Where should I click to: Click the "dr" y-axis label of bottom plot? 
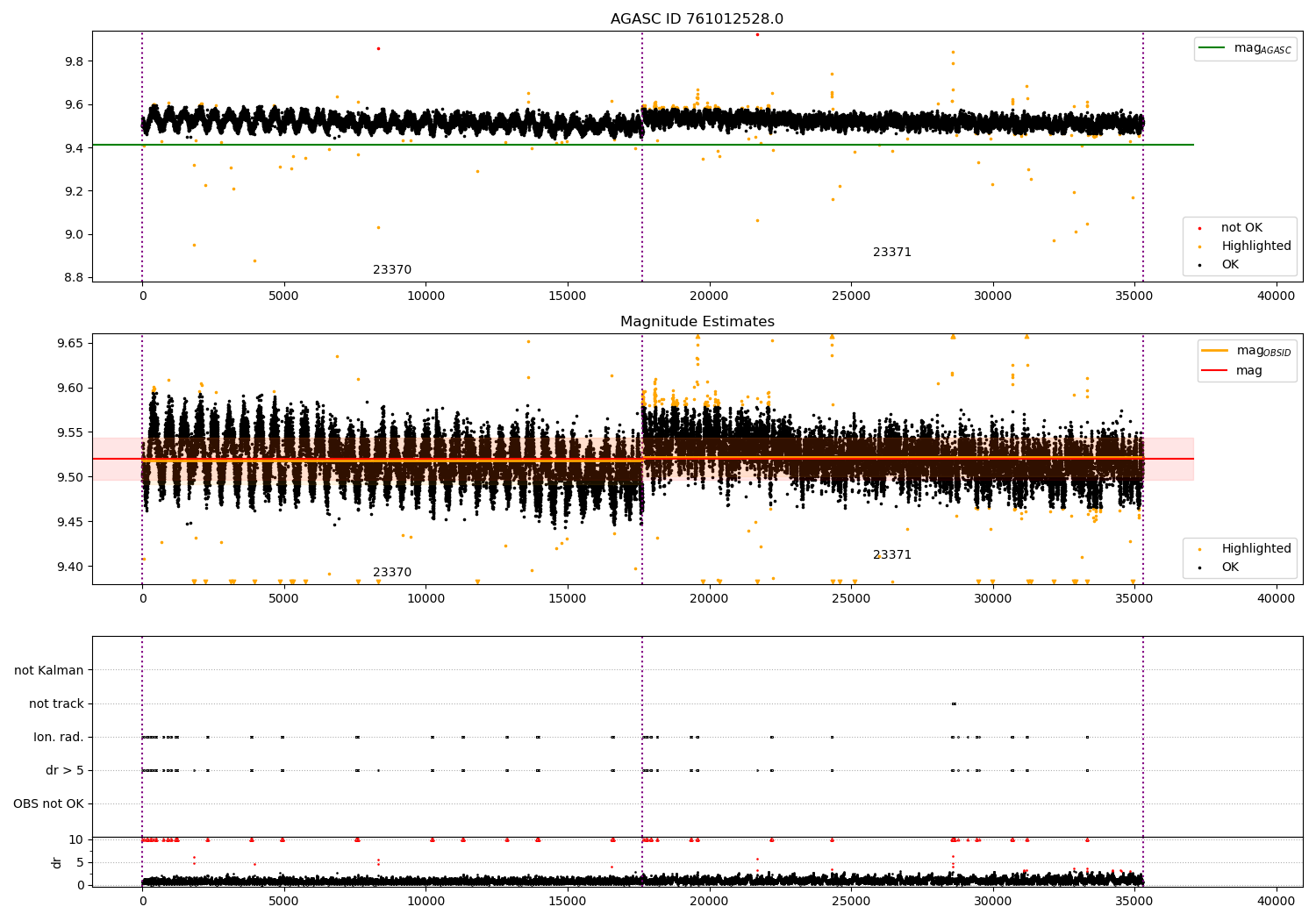(x=57, y=862)
